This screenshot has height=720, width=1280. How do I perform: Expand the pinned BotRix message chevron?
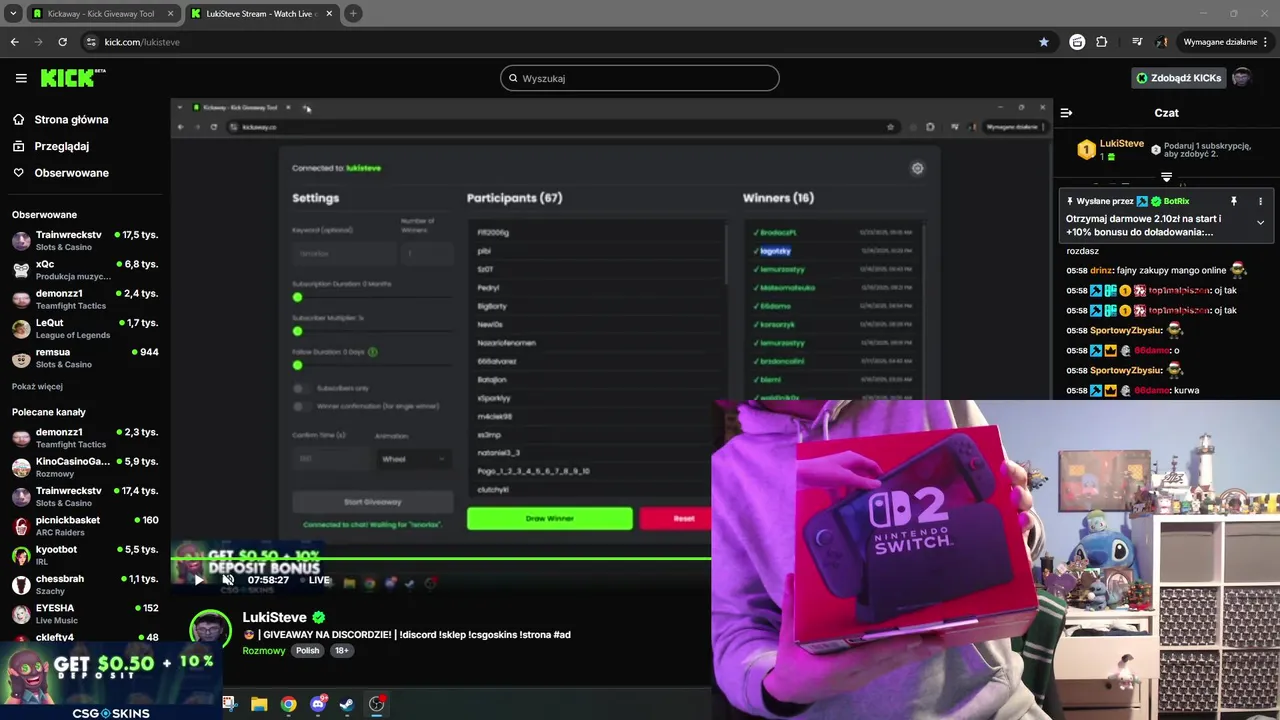point(1260,222)
